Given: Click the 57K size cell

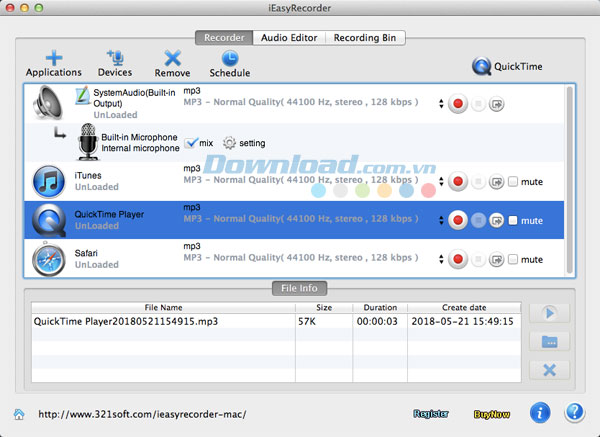Looking at the screenshot, I should 307,321.
